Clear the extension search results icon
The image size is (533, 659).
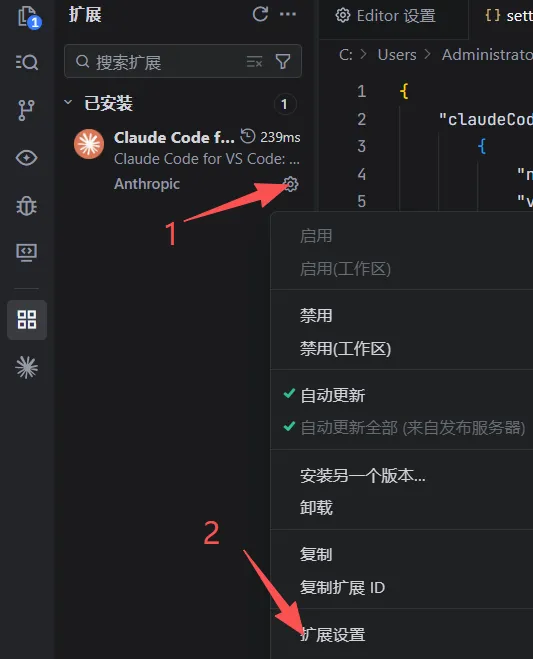[254, 62]
